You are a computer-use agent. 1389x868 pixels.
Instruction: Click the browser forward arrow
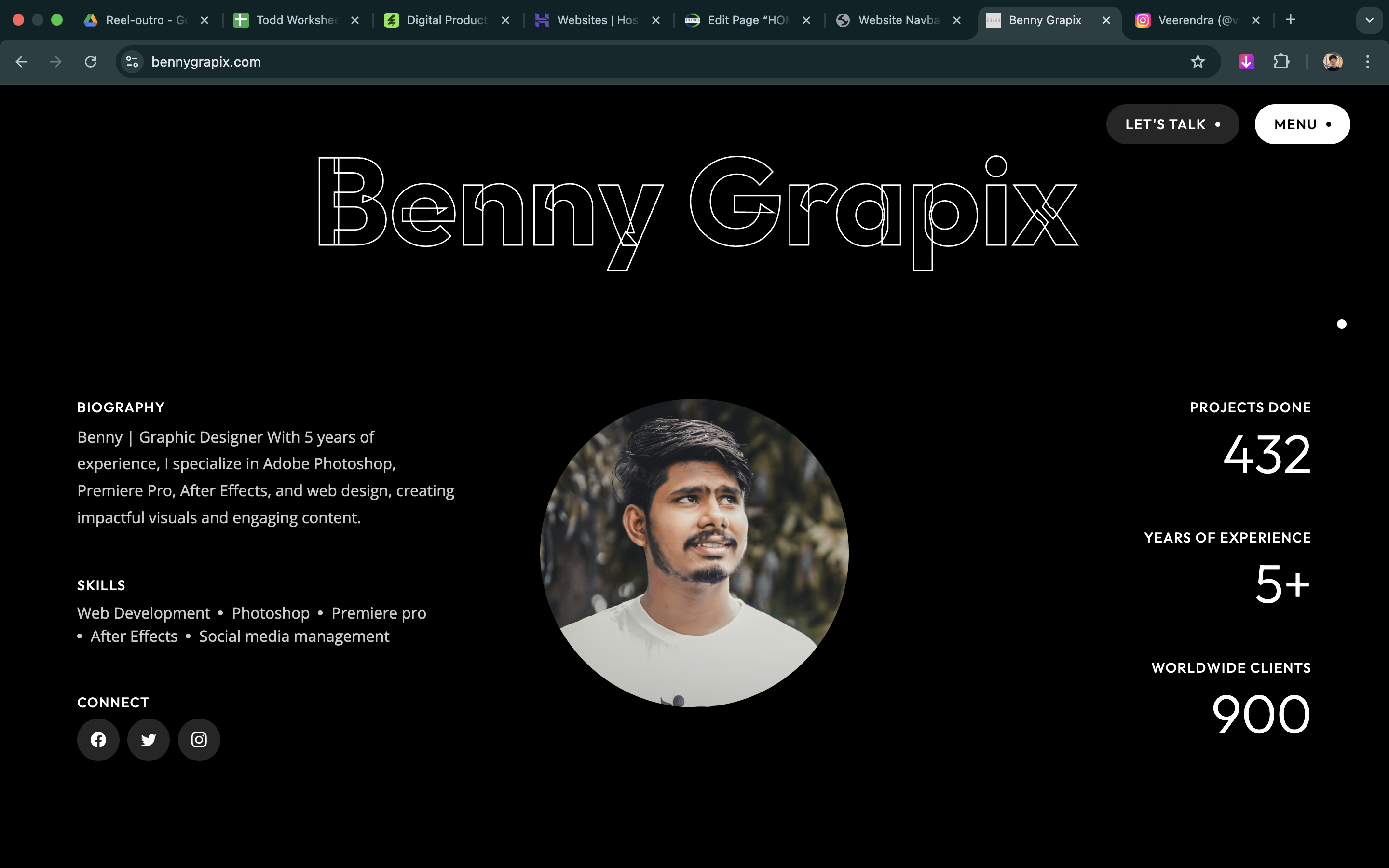(x=55, y=61)
